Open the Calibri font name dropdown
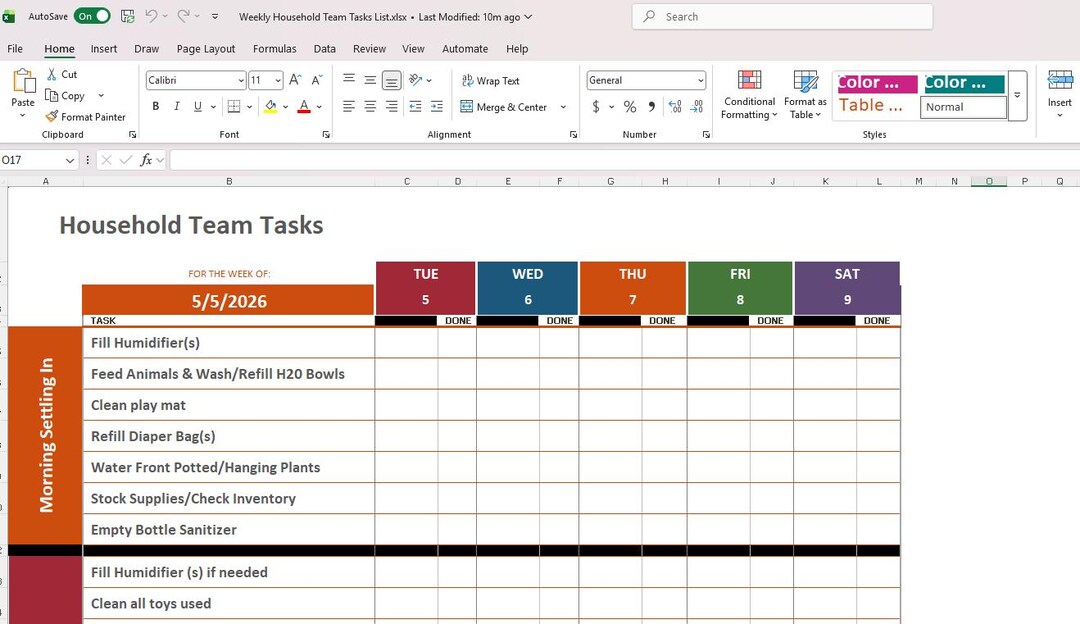Viewport: 1080px width, 624px height. 240,81
